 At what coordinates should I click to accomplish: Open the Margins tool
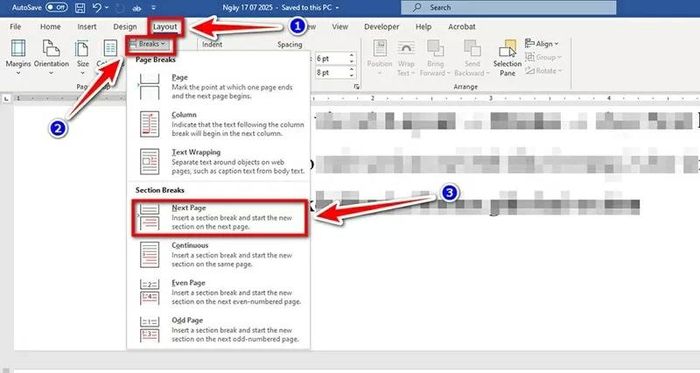[x=18, y=57]
